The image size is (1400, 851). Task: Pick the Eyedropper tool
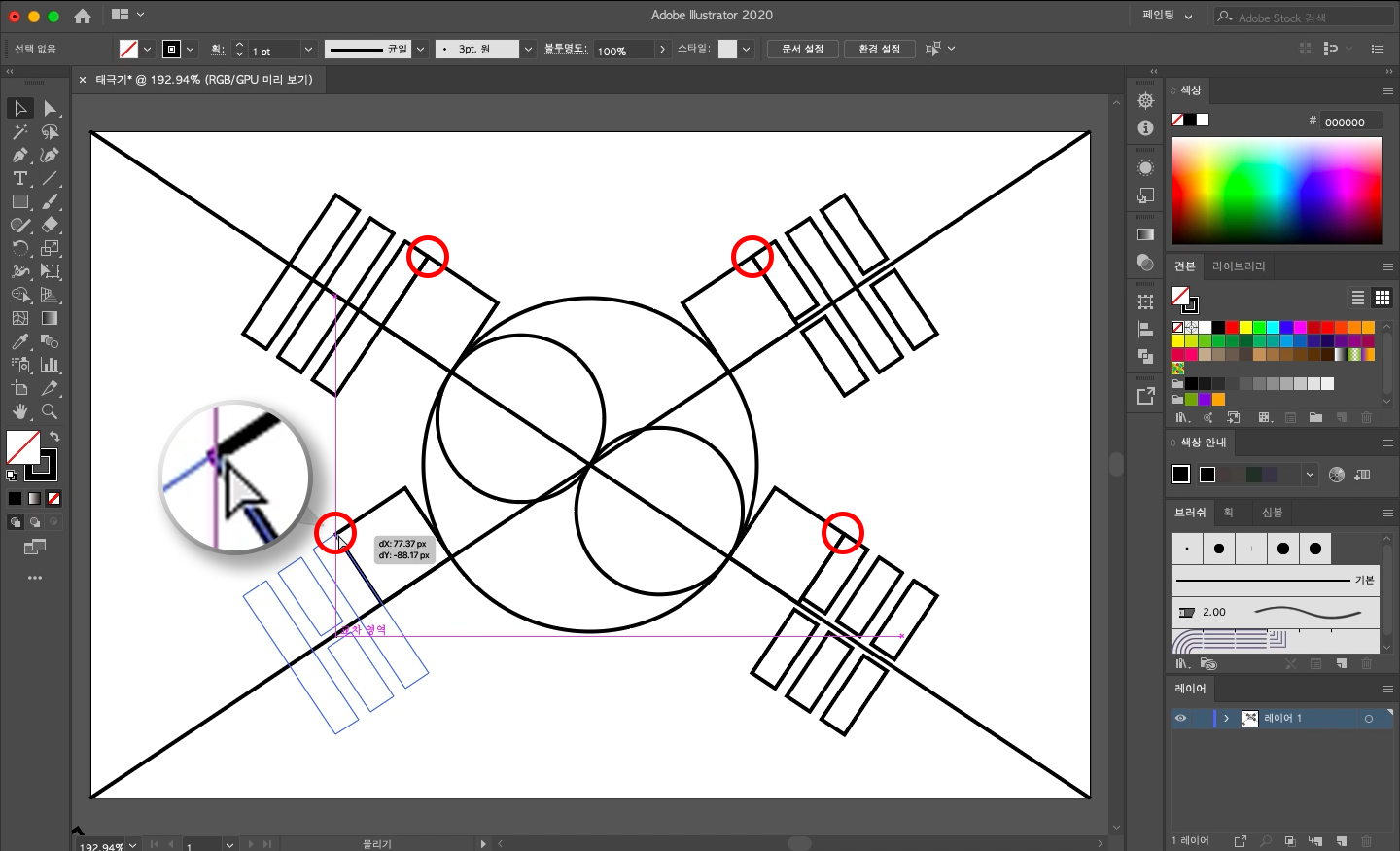[19, 341]
